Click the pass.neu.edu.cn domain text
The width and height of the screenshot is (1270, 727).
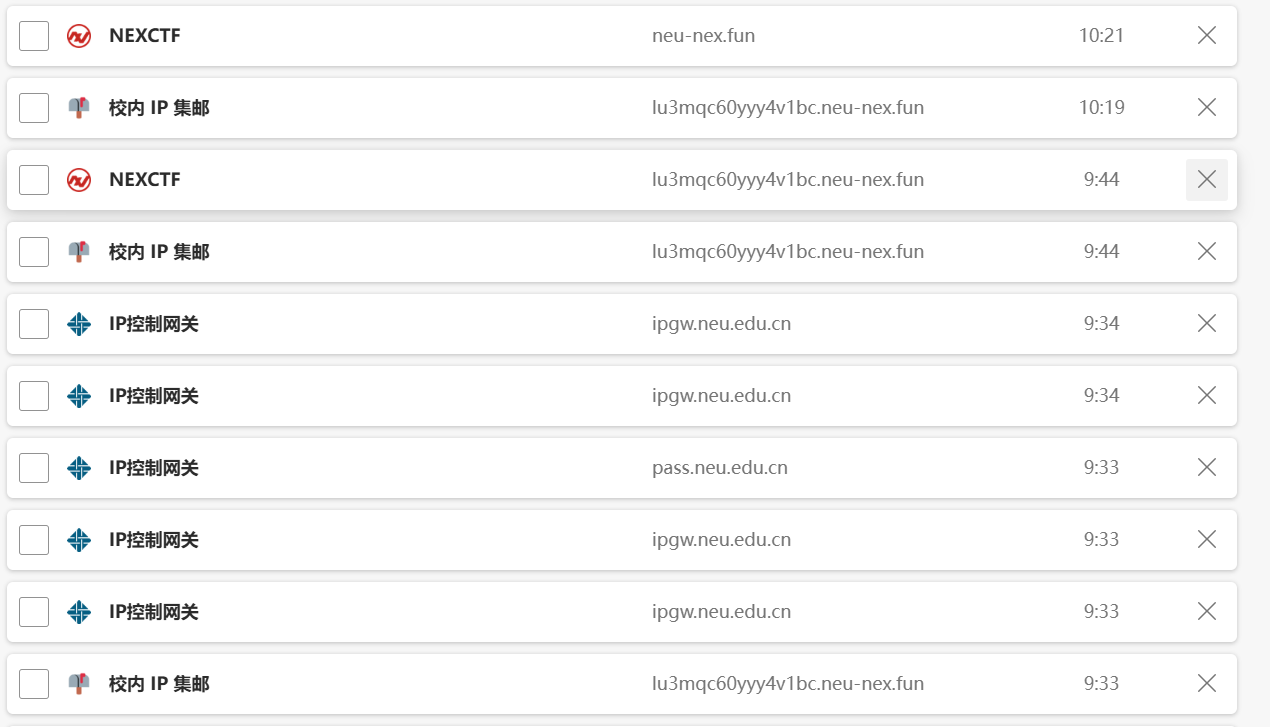[x=719, y=468]
